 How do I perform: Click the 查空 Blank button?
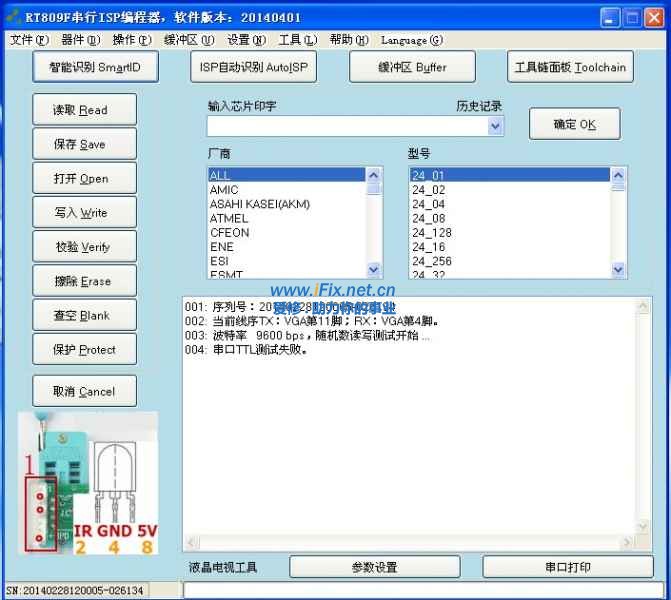(x=85, y=315)
